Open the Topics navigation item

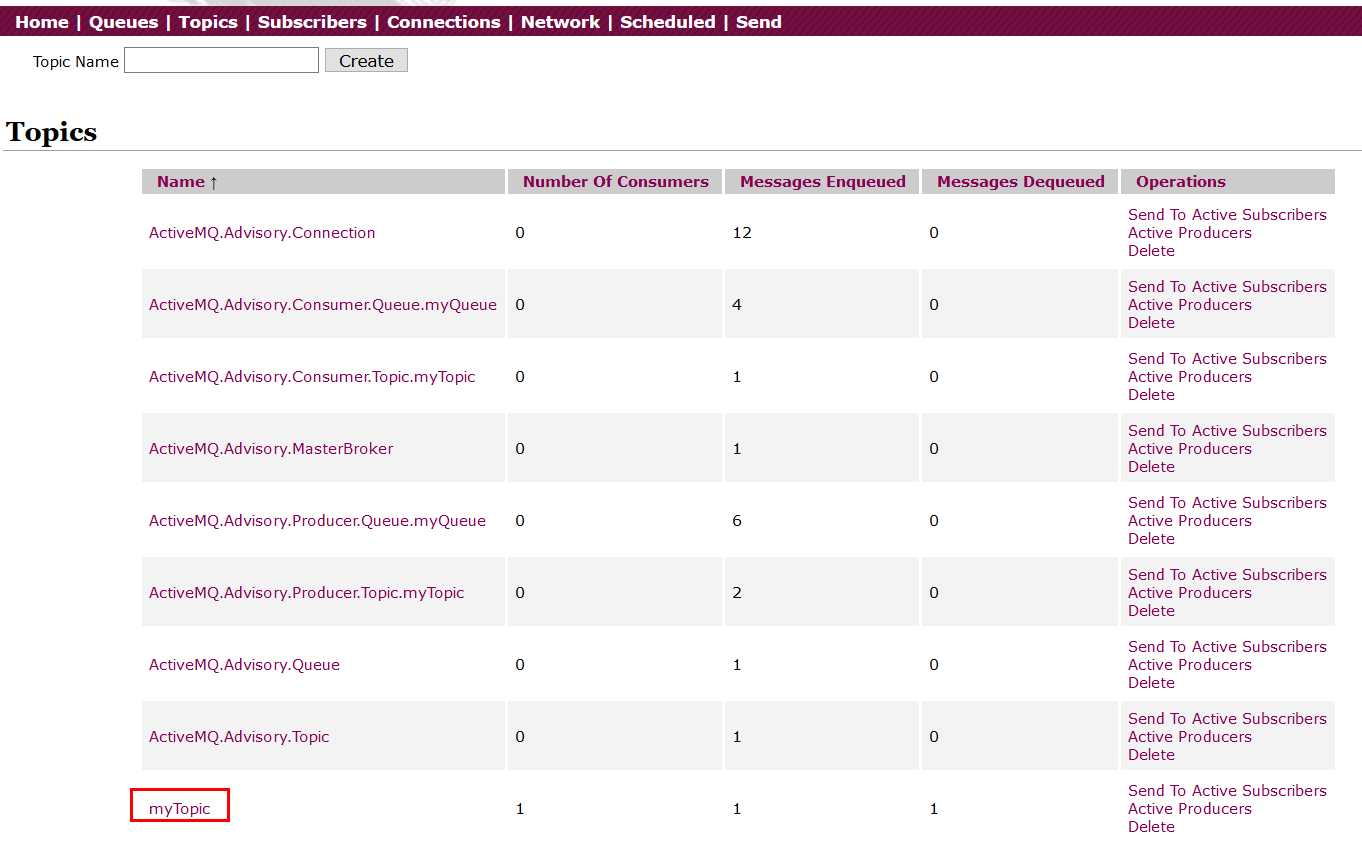pos(208,22)
